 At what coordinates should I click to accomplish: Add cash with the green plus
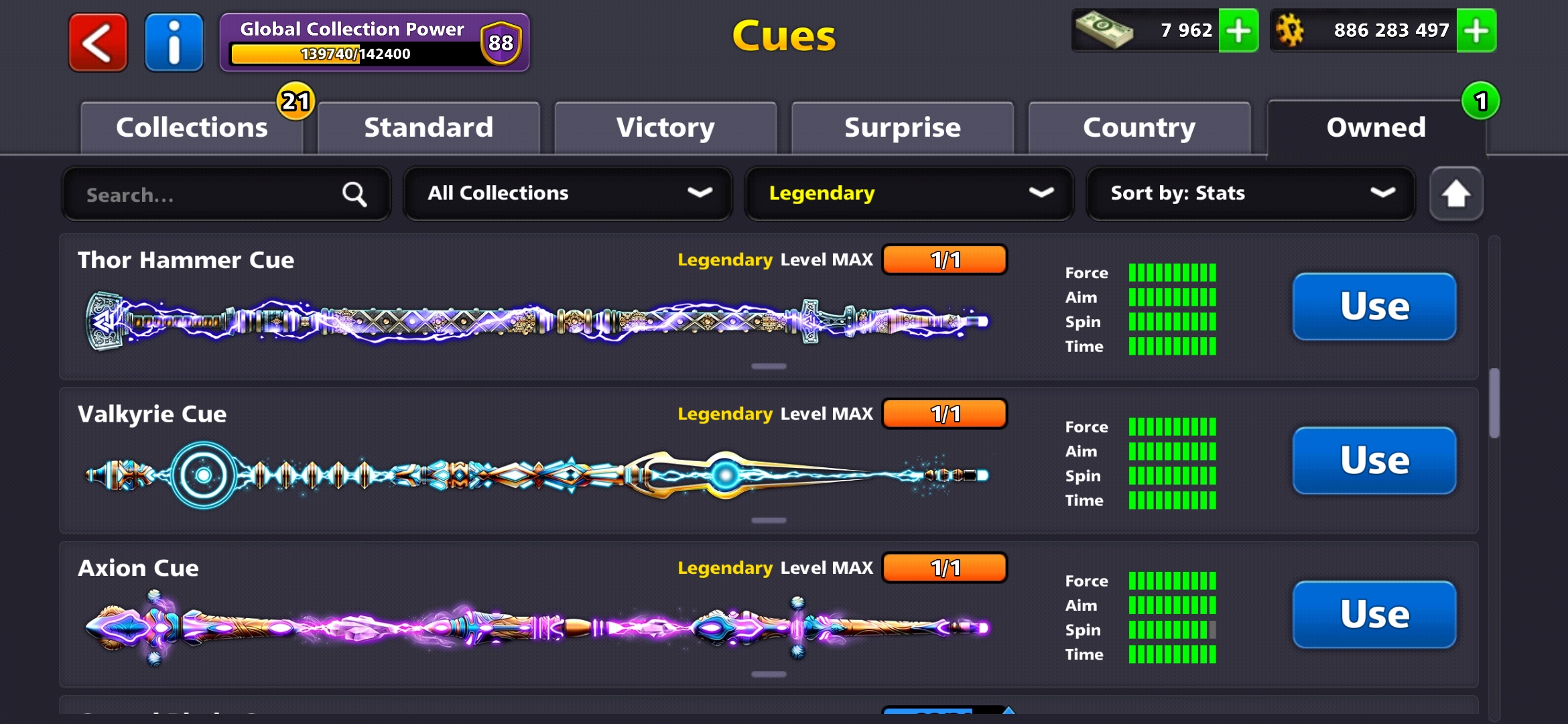tap(1238, 30)
